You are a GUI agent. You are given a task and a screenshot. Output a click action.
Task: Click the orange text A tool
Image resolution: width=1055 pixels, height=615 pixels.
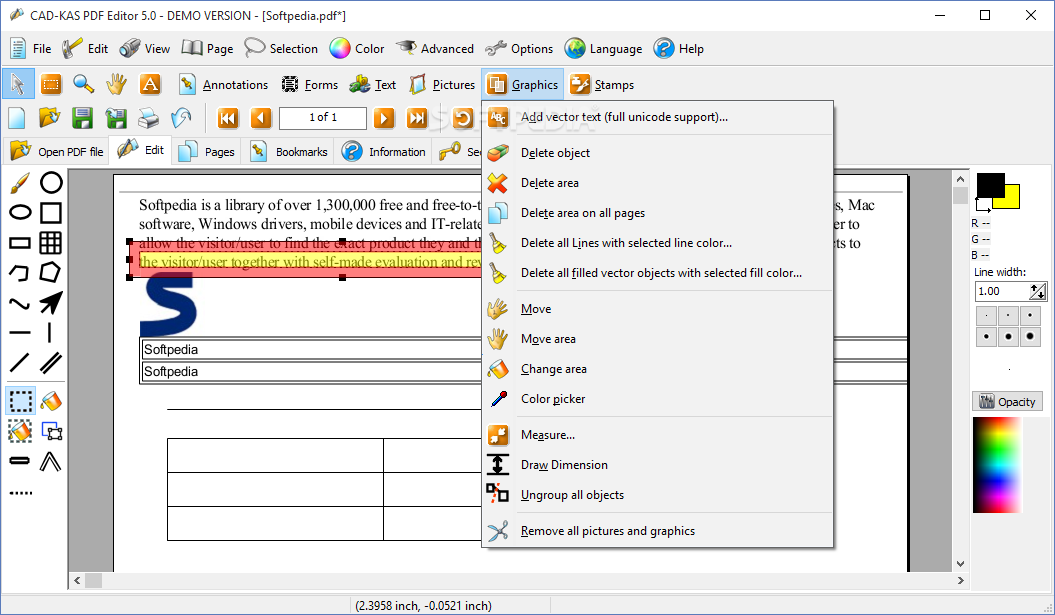click(x=149, y=84)
